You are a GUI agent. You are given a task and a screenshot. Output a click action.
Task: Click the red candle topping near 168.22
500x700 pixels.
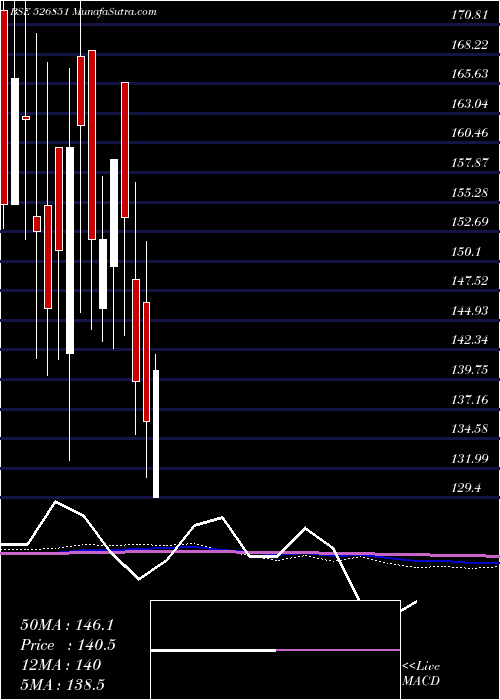pyautogui.click(x=92, y=145)
